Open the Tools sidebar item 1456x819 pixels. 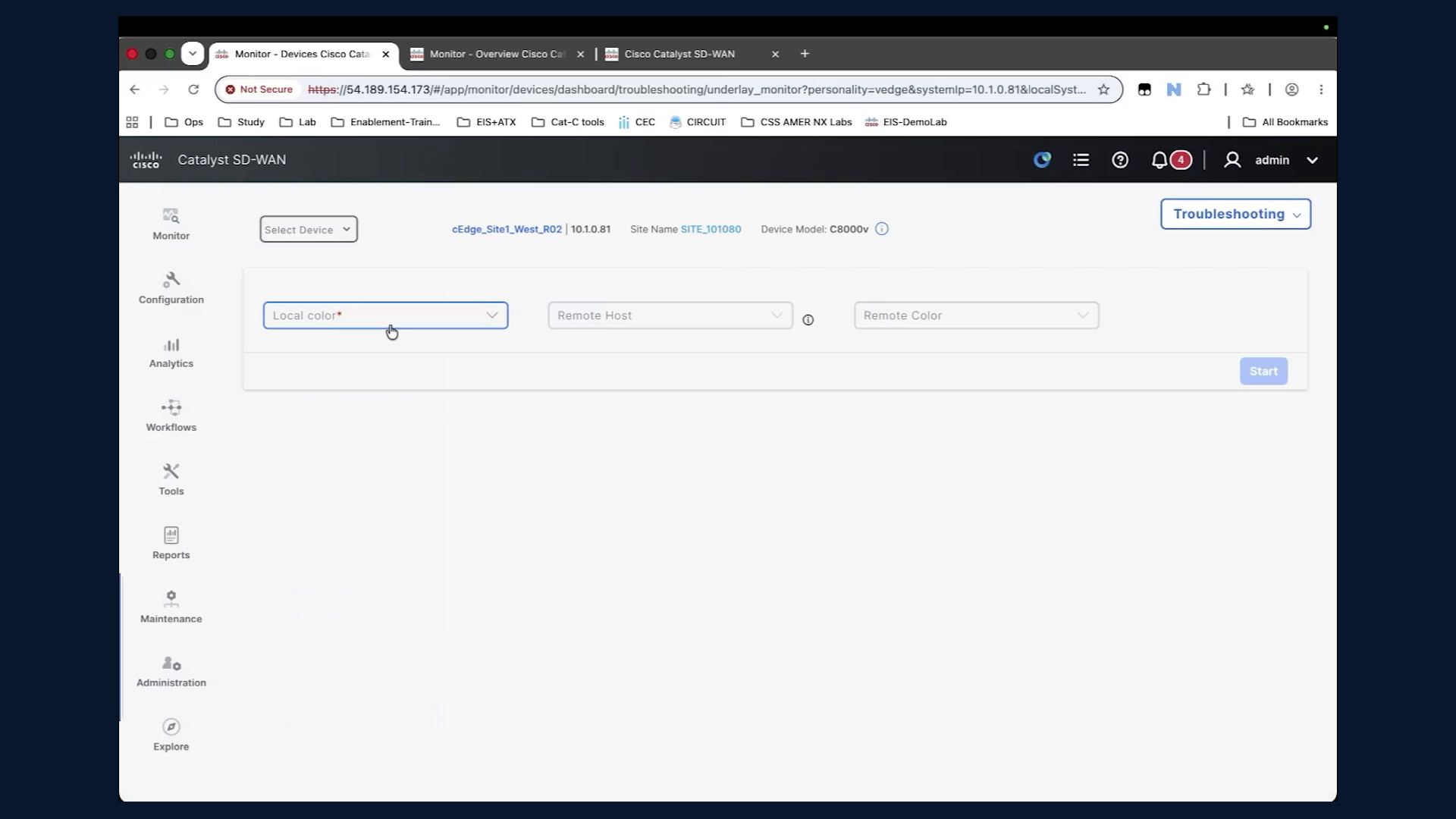tap(171, 480)
